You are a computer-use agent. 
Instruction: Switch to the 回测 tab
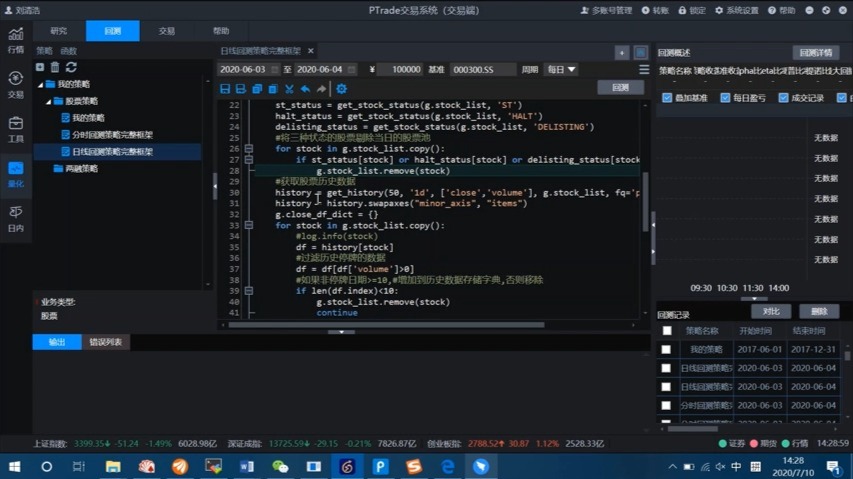[x=113, y=31]
